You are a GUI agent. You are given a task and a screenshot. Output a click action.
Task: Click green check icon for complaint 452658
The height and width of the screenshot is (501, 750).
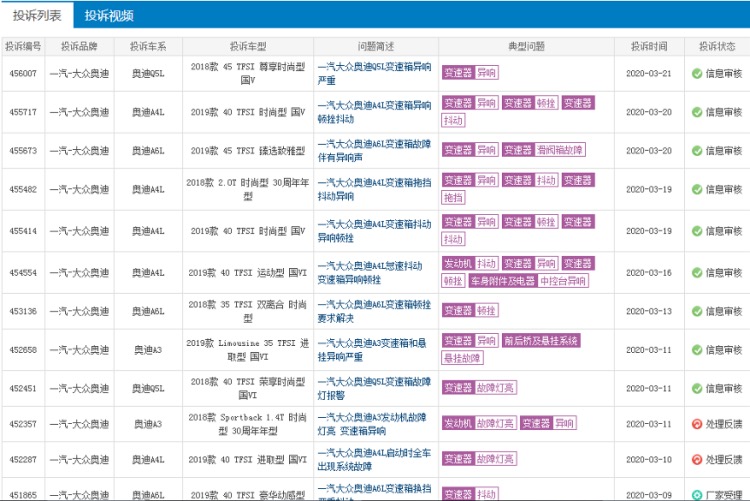[x=697, y=350]
